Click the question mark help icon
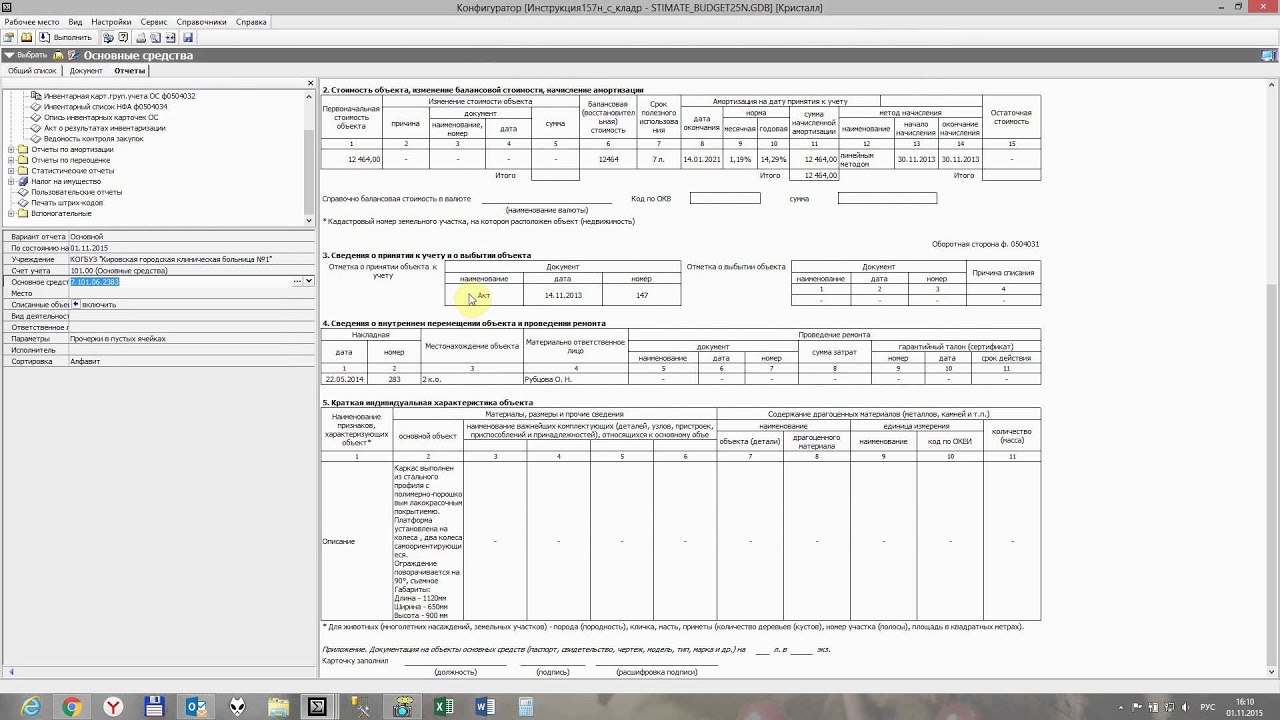 123,37
